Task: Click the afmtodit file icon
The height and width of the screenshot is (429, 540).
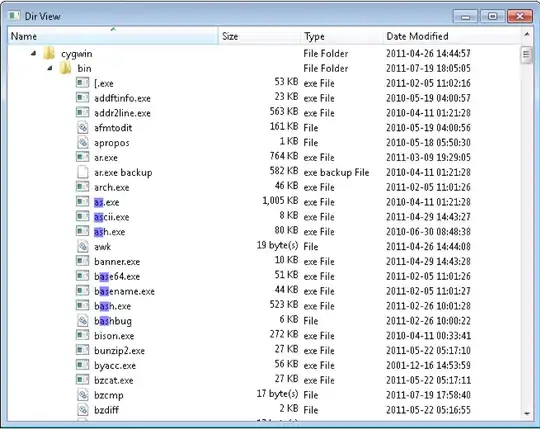Action: (x=83, y=128)
